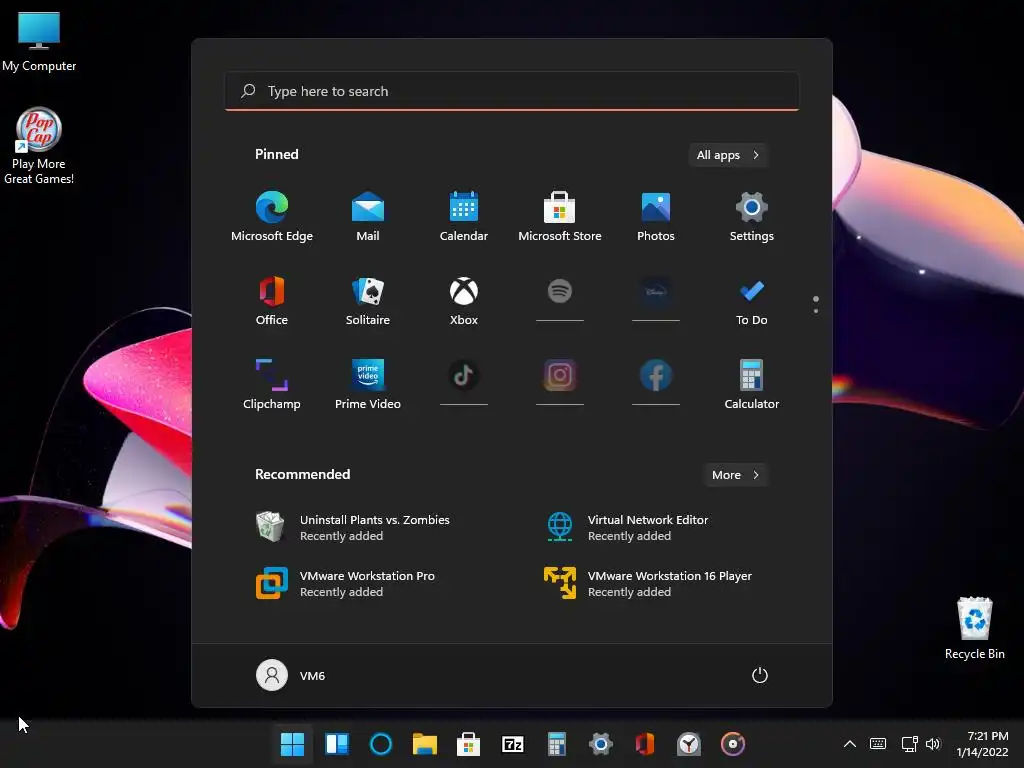The width and height of the screenshot is (1024, 768).
Task: Launch the Xbox app
Action: click(464, 301)
